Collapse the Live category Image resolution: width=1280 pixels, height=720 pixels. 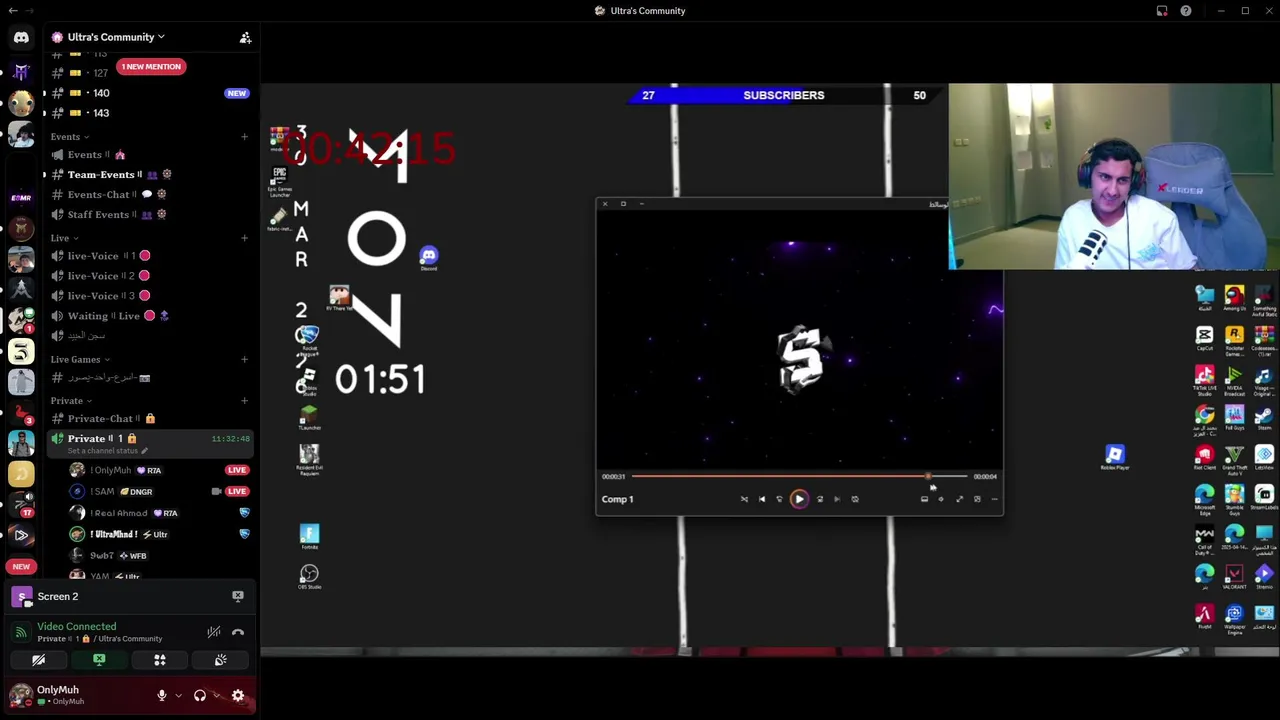click(x=64, y=238)
